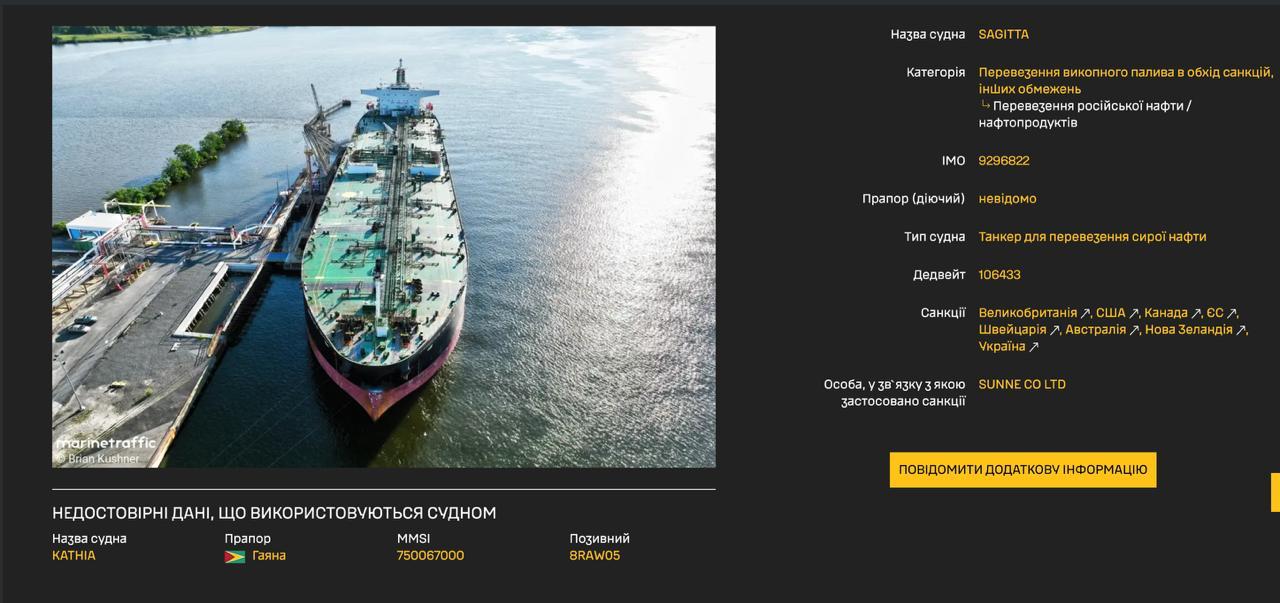Open the SUNNE CO LTD link
Image resolution: width=1280 pixels, height=603 pixels.
point(1021,384)
